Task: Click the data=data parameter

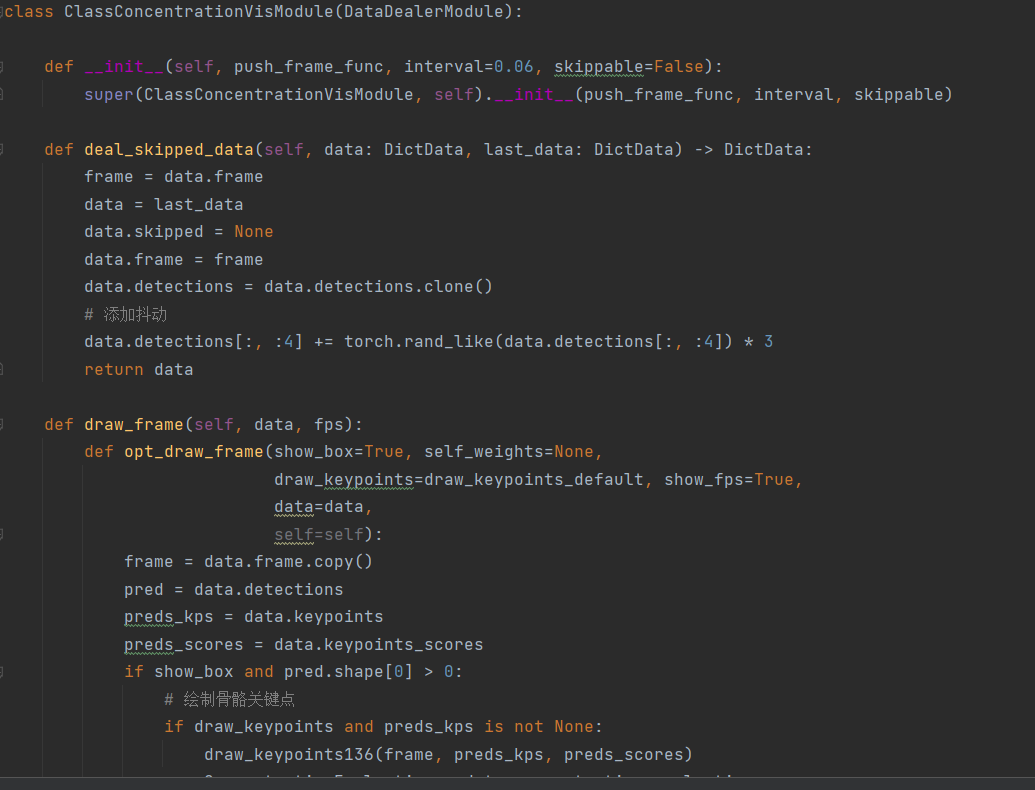Action: point(319,507)
